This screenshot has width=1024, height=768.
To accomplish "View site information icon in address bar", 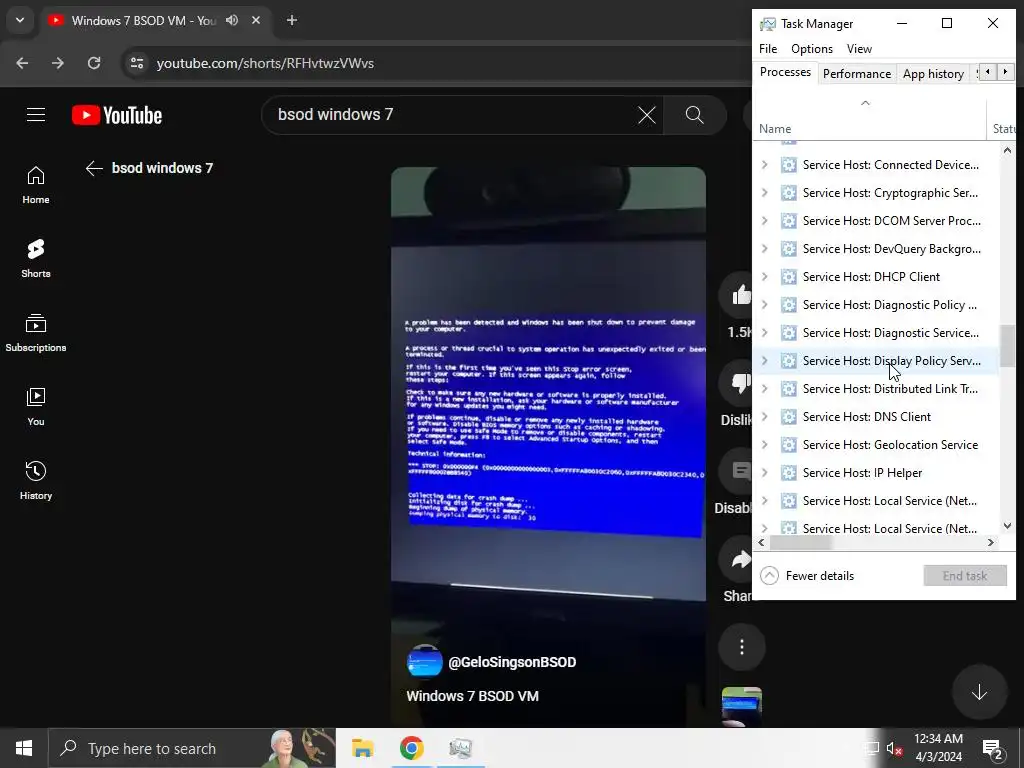I will click(137, 63).
